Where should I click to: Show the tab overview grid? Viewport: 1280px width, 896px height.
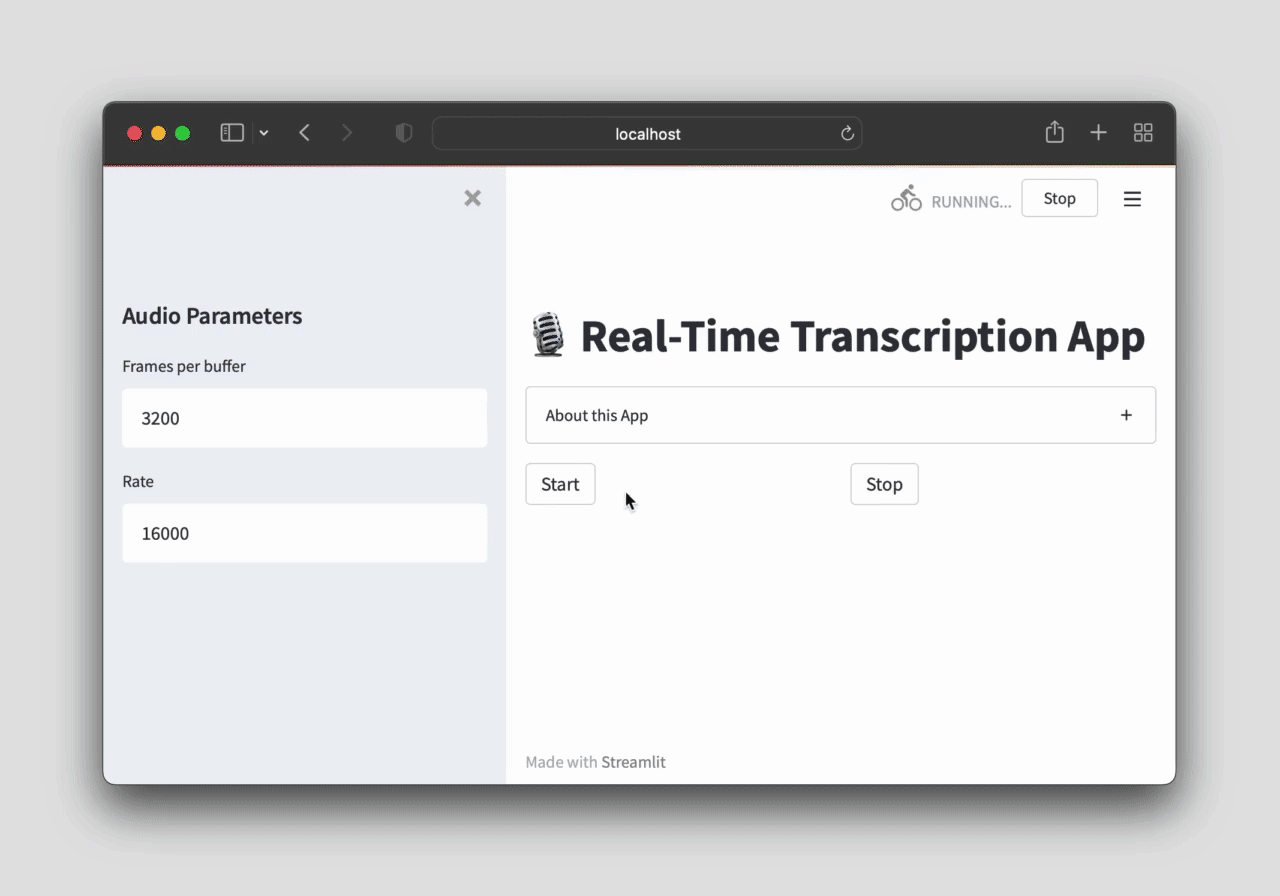click(1143, 133)
